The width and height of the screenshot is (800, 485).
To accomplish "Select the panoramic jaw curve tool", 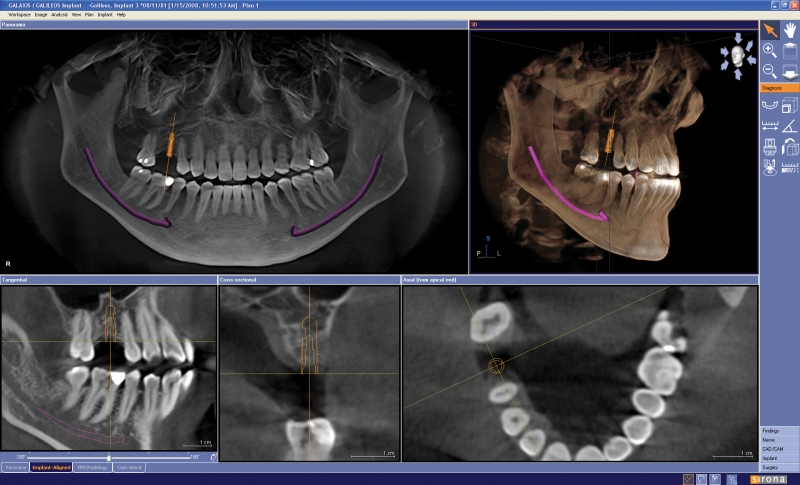I will pyautogui.click(x=769, y=106).
